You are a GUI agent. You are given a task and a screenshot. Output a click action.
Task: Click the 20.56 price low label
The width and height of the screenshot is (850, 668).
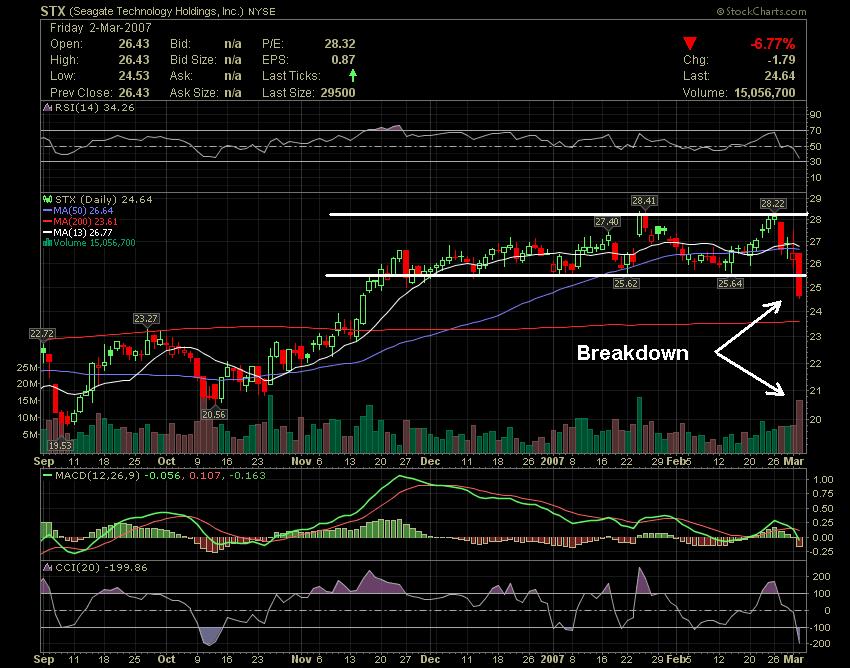(214, 414)
